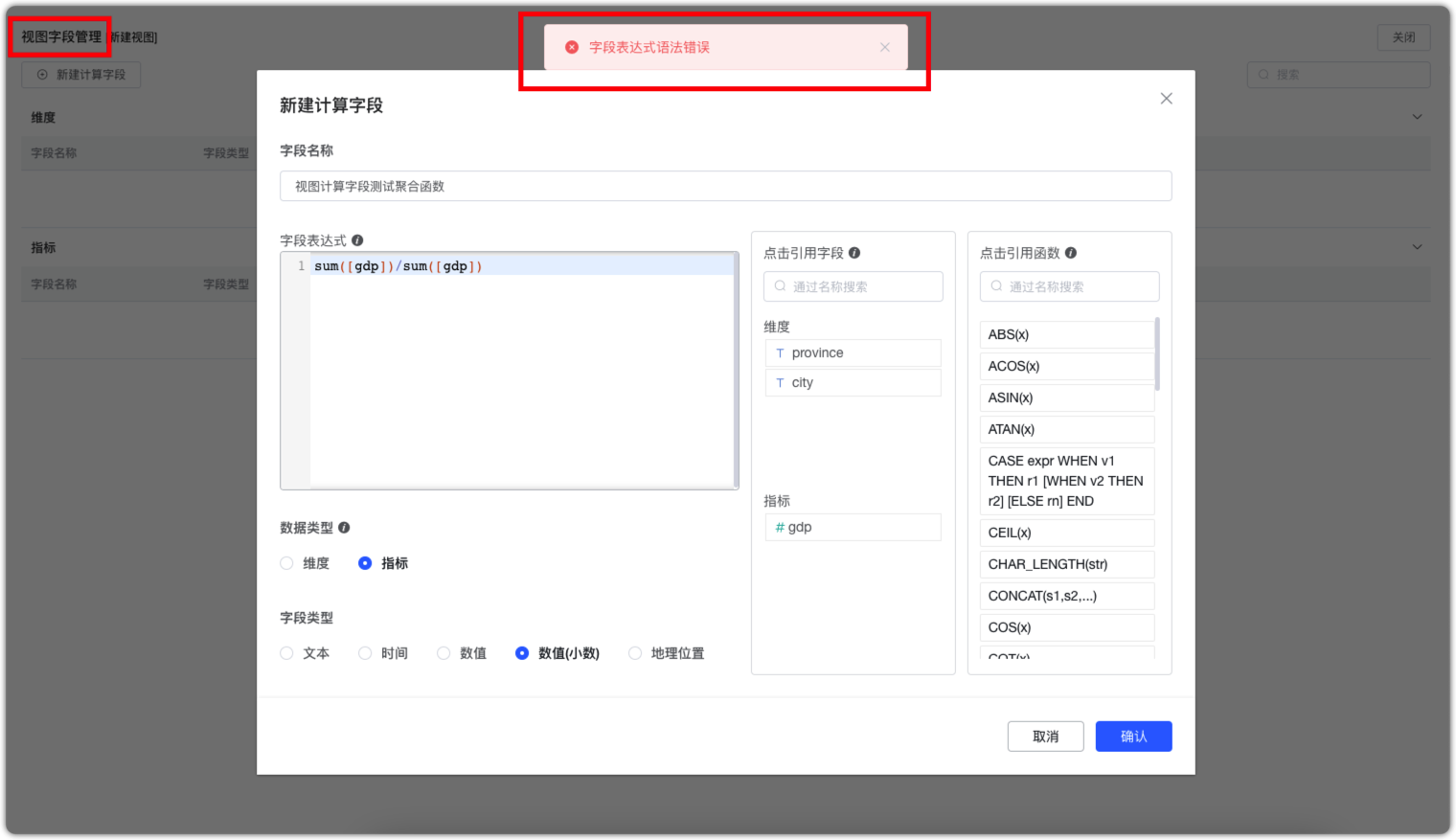Click the red error icon in toast
This screenshot has width=1456, height=840.
pyautogui.click(x=572, y=47)
